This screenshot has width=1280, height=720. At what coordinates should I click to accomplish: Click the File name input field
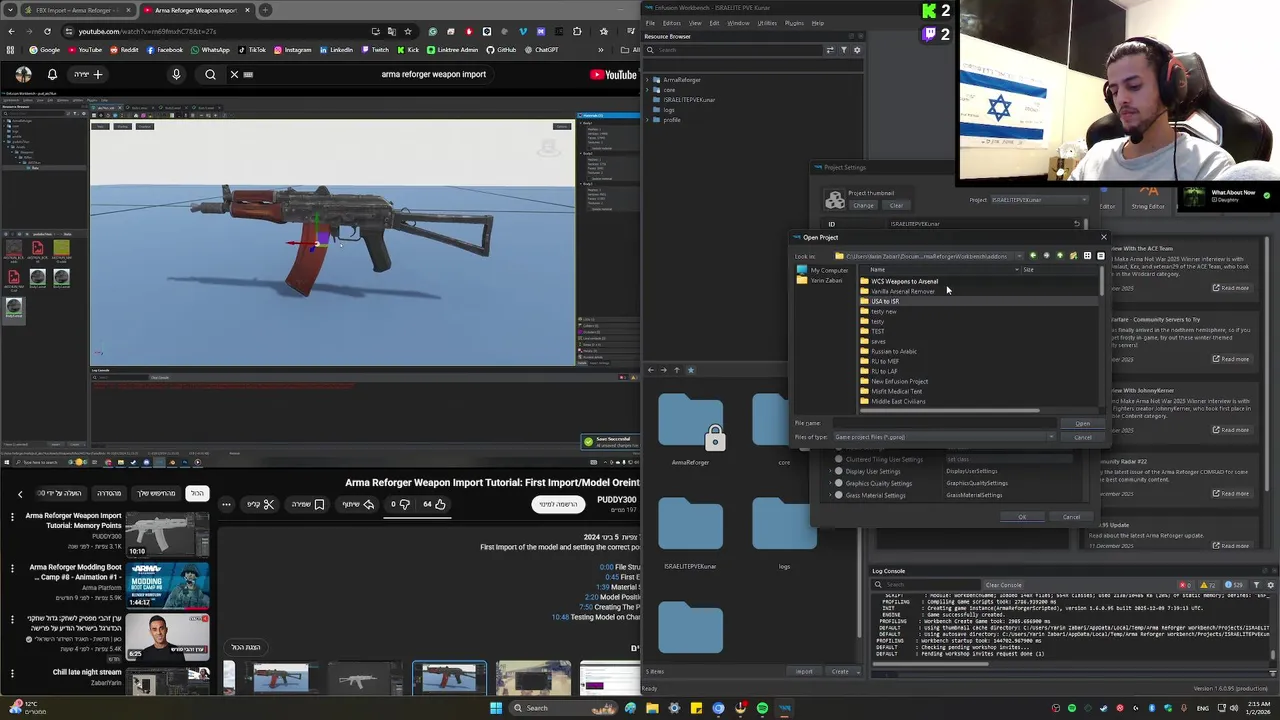tap(944, 424)
